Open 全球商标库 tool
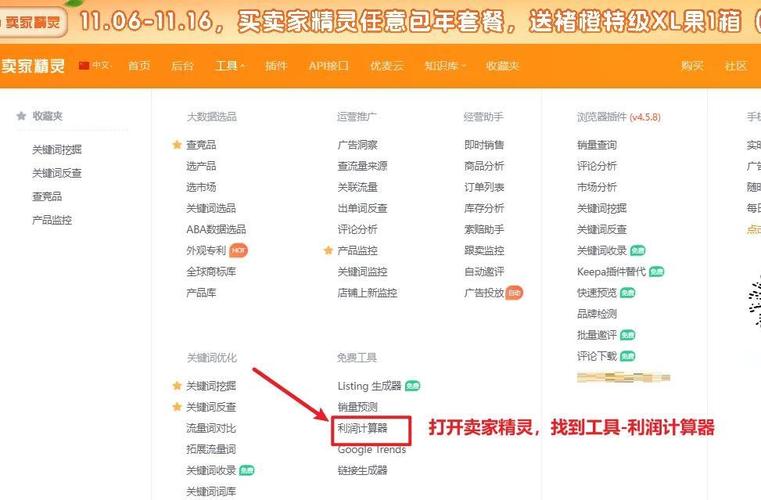 coord(211,271)
